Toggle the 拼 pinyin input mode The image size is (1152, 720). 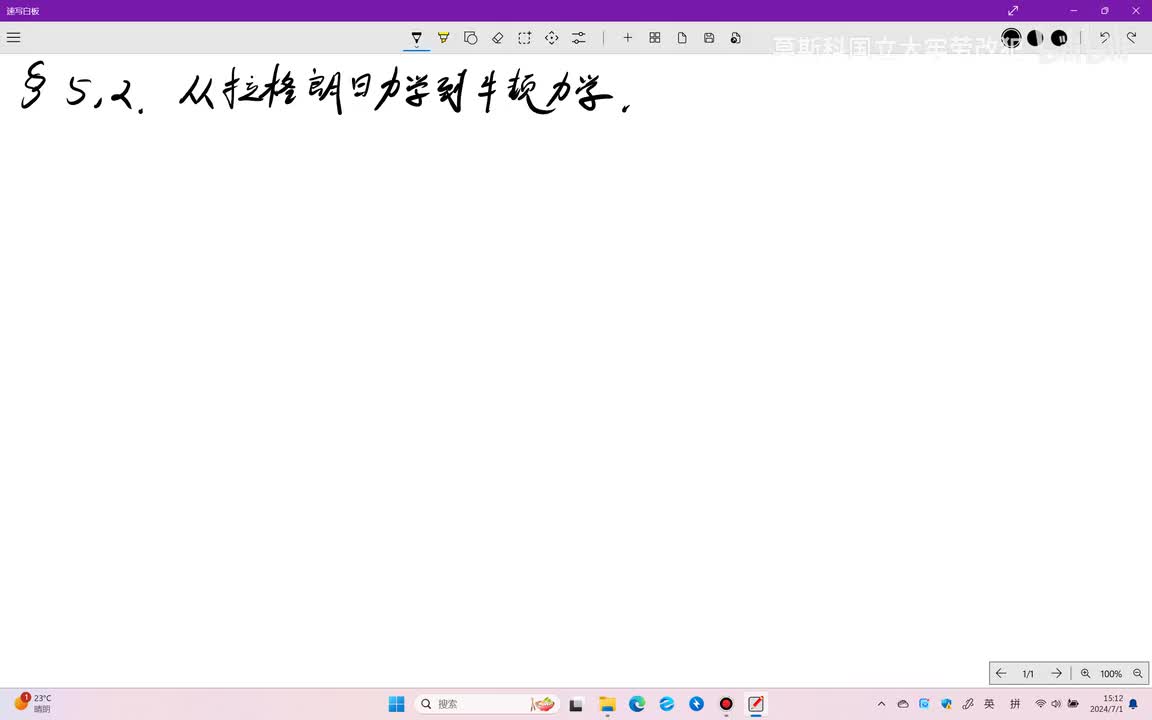pyautogui.click(x=1015, y=704)
